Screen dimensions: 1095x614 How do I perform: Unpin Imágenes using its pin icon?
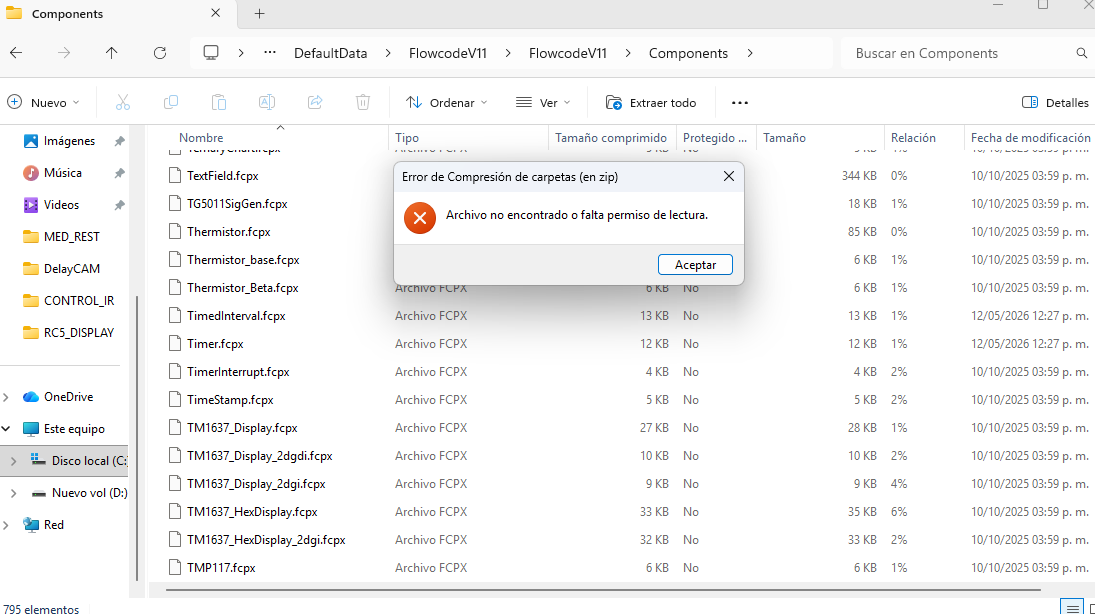119,141
